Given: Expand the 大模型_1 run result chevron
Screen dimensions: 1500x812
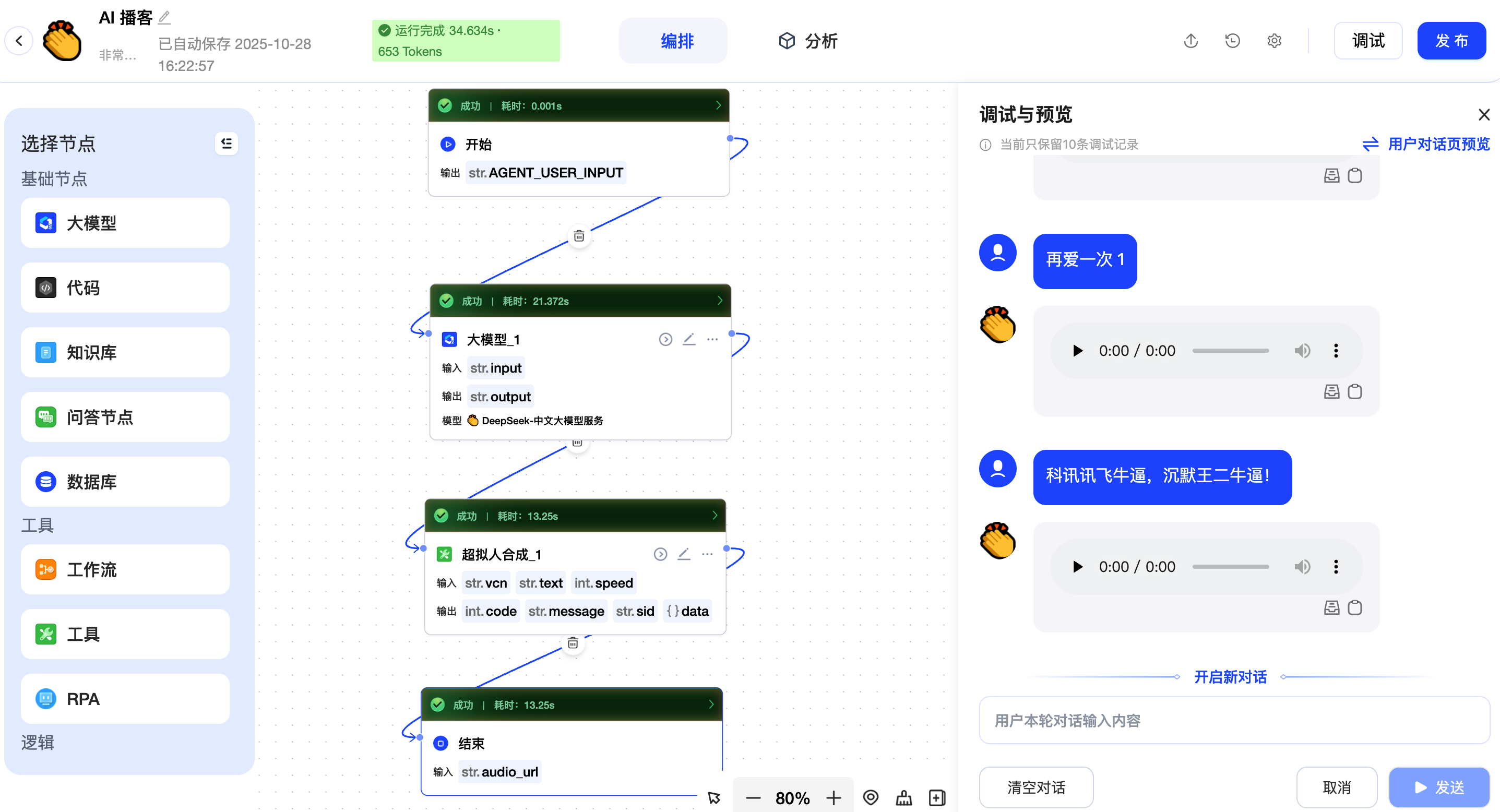Looking at the screenshot, I should [720, 301].
